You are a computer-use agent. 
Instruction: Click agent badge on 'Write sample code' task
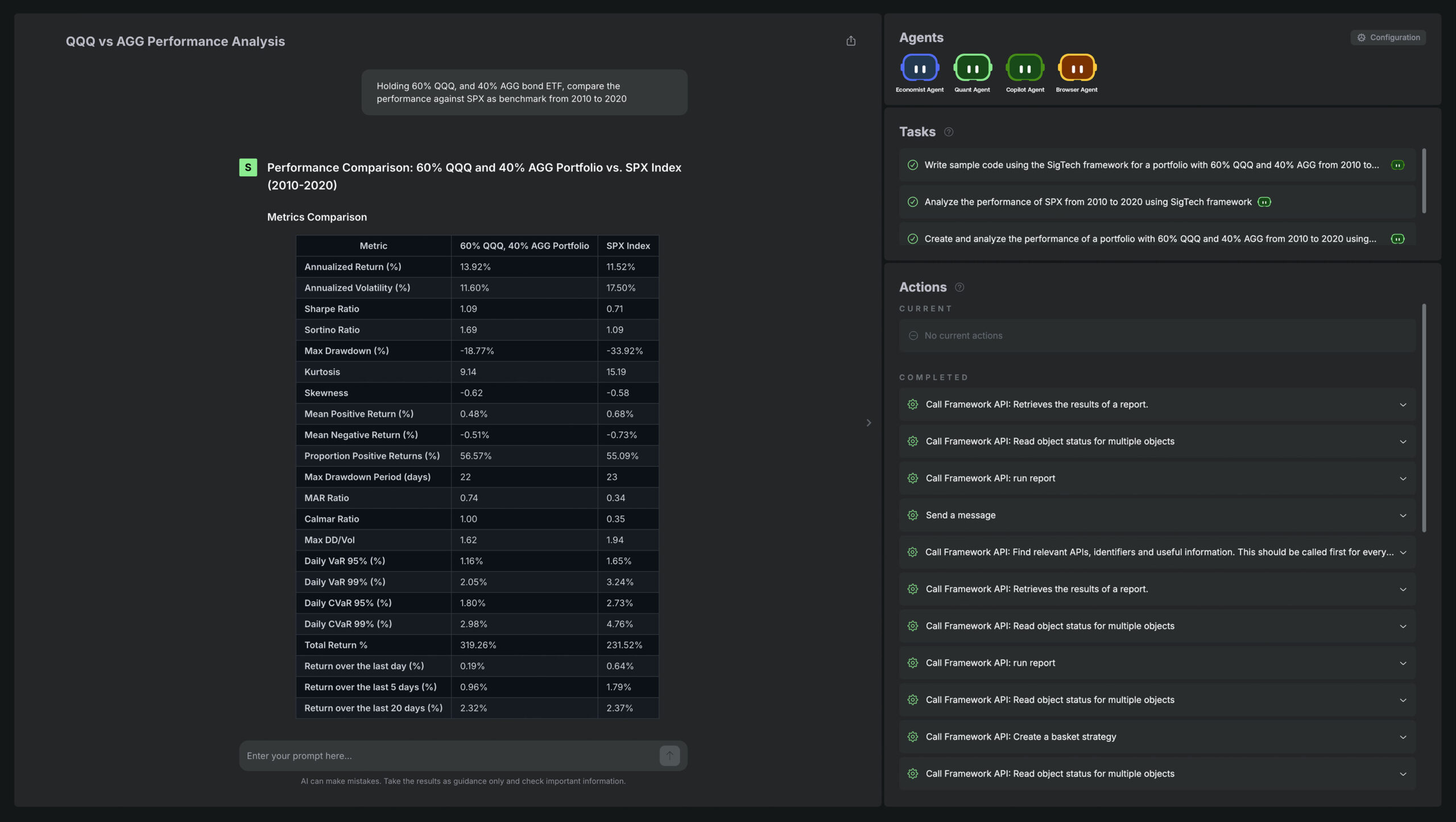point(1397,165)
